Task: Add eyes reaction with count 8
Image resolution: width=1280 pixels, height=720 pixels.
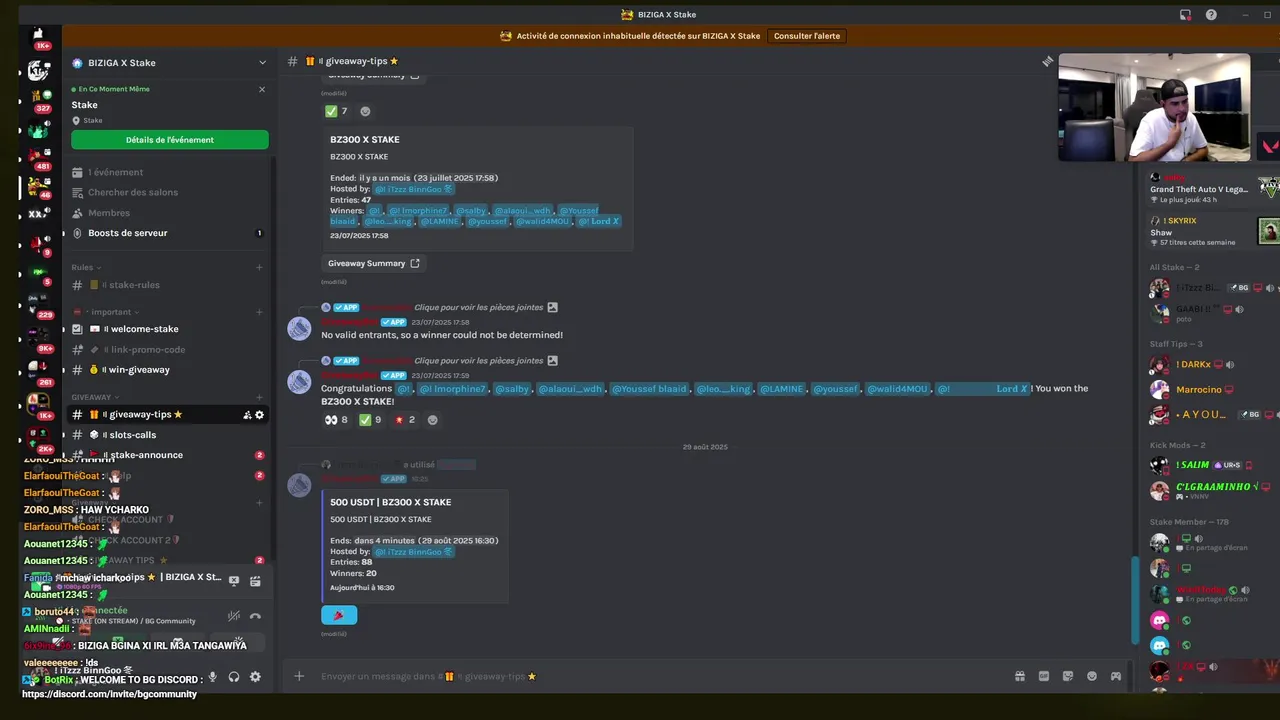Action: coord(336,420)
